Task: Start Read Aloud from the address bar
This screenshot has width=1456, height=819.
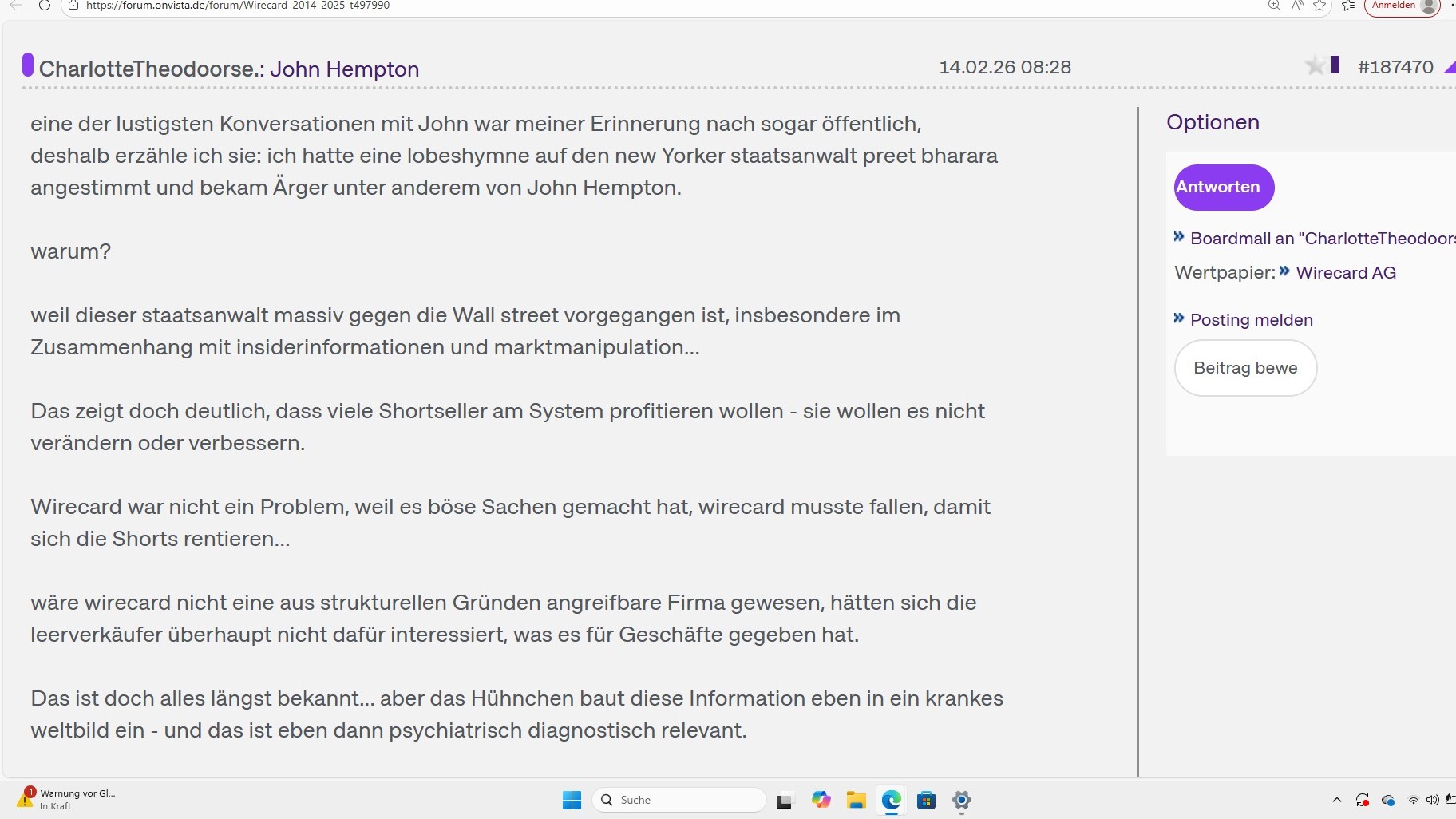Action: pyautogui.click(x=1297, y=6)
